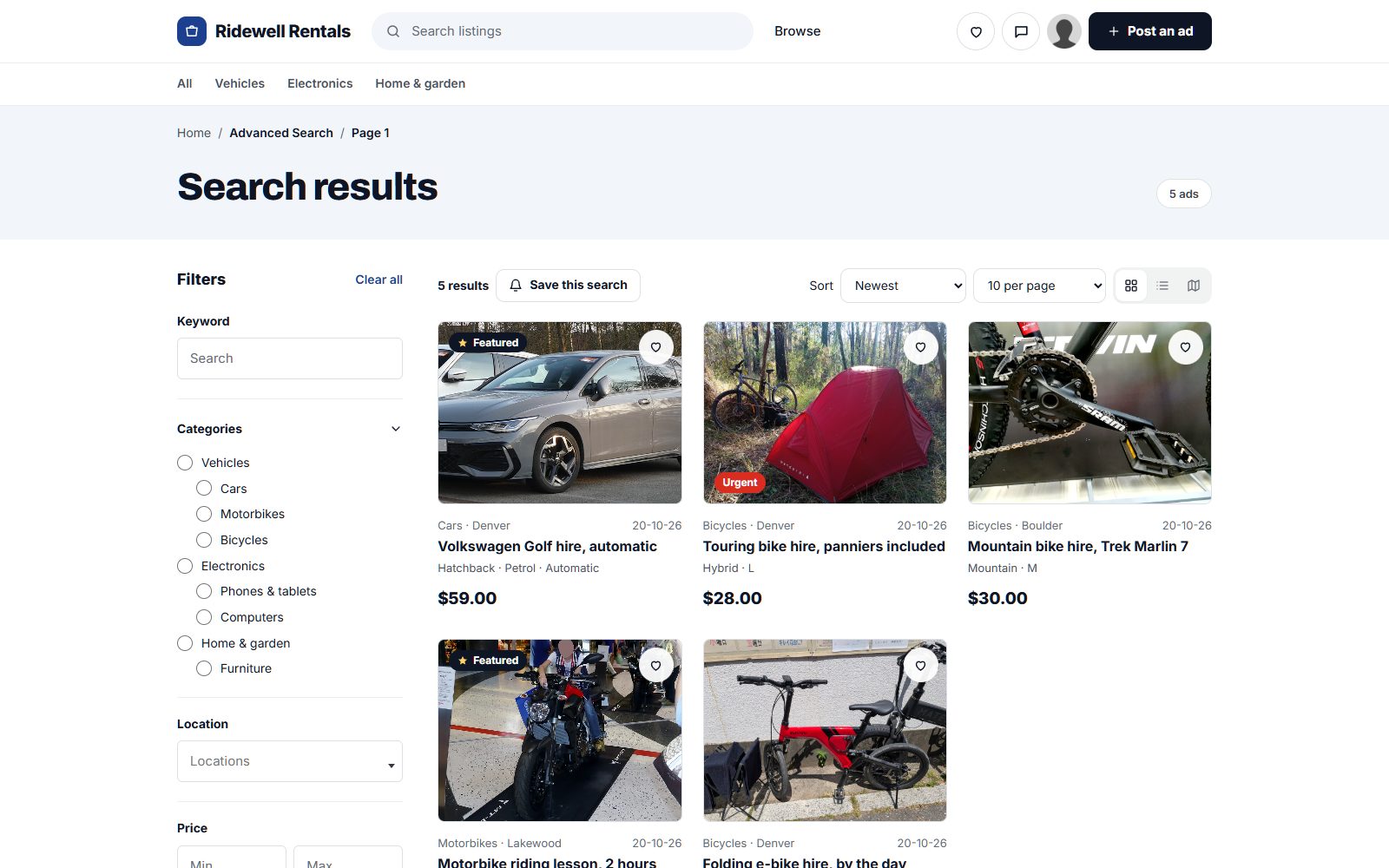Select the Electronics category radio button
This screenshot has height=868, width=1389.
click(185, 566)
